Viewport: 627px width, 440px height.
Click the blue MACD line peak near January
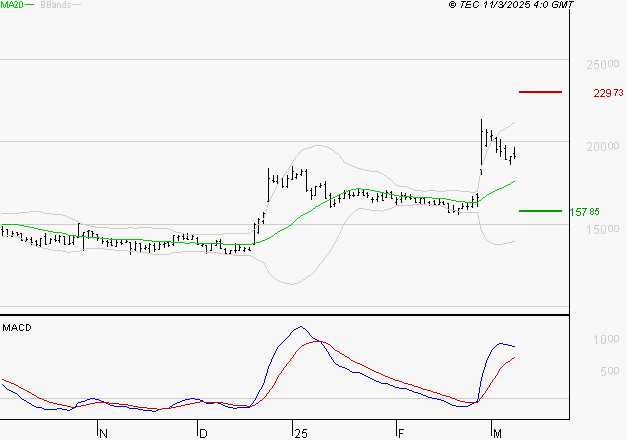(x=301, y=327)
